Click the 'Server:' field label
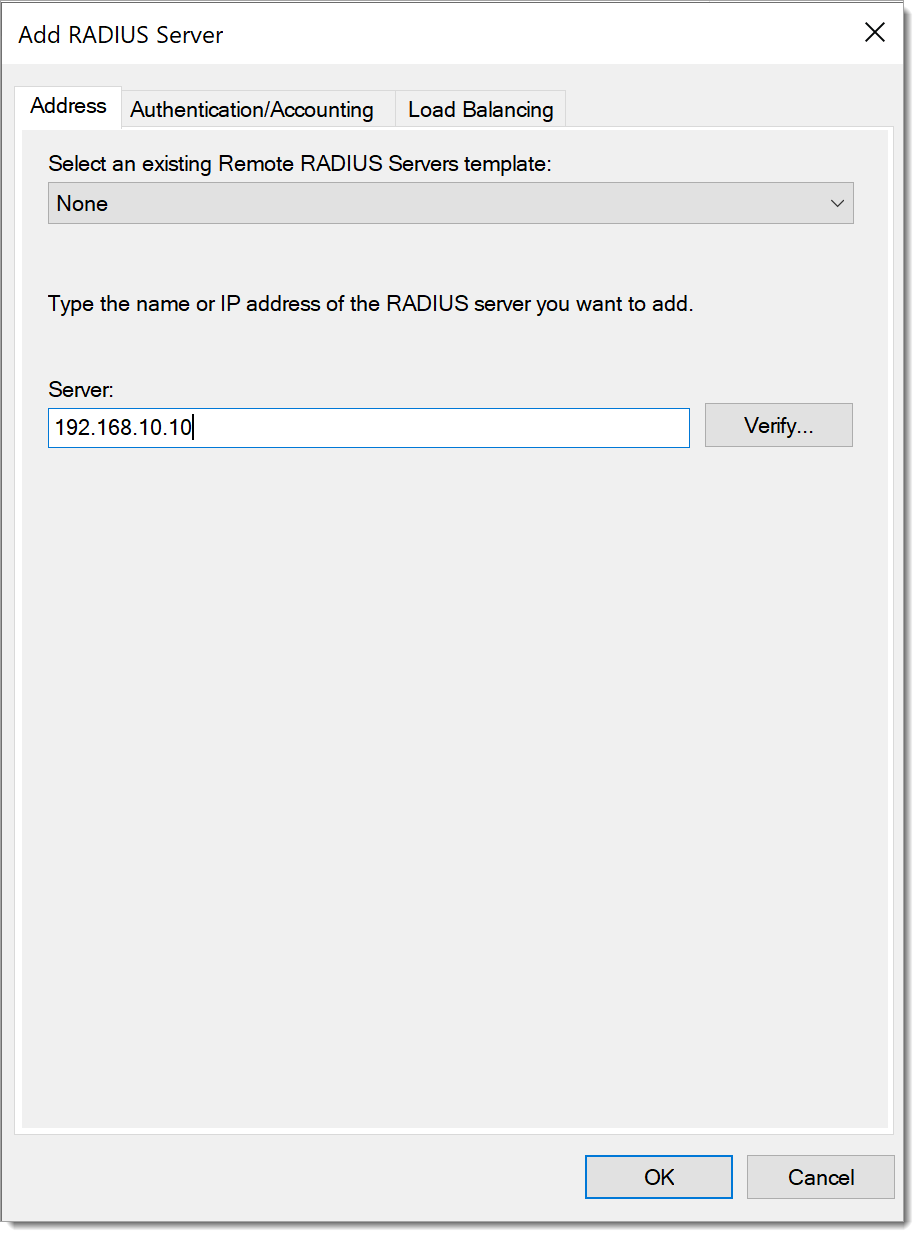The height and width of the screenshot is (1237, 919). pyautogui.click(x=81, y=389)
